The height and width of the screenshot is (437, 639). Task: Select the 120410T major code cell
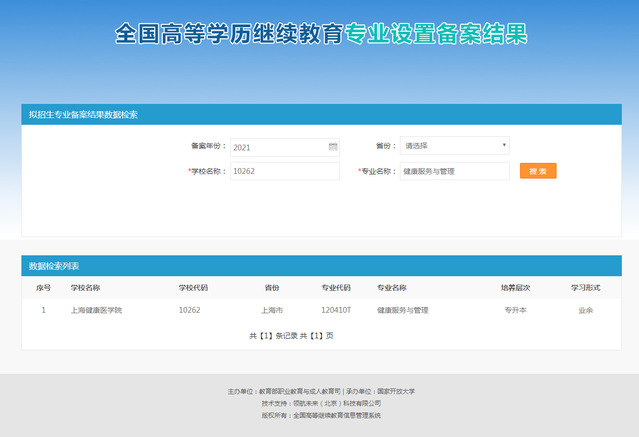336,310
